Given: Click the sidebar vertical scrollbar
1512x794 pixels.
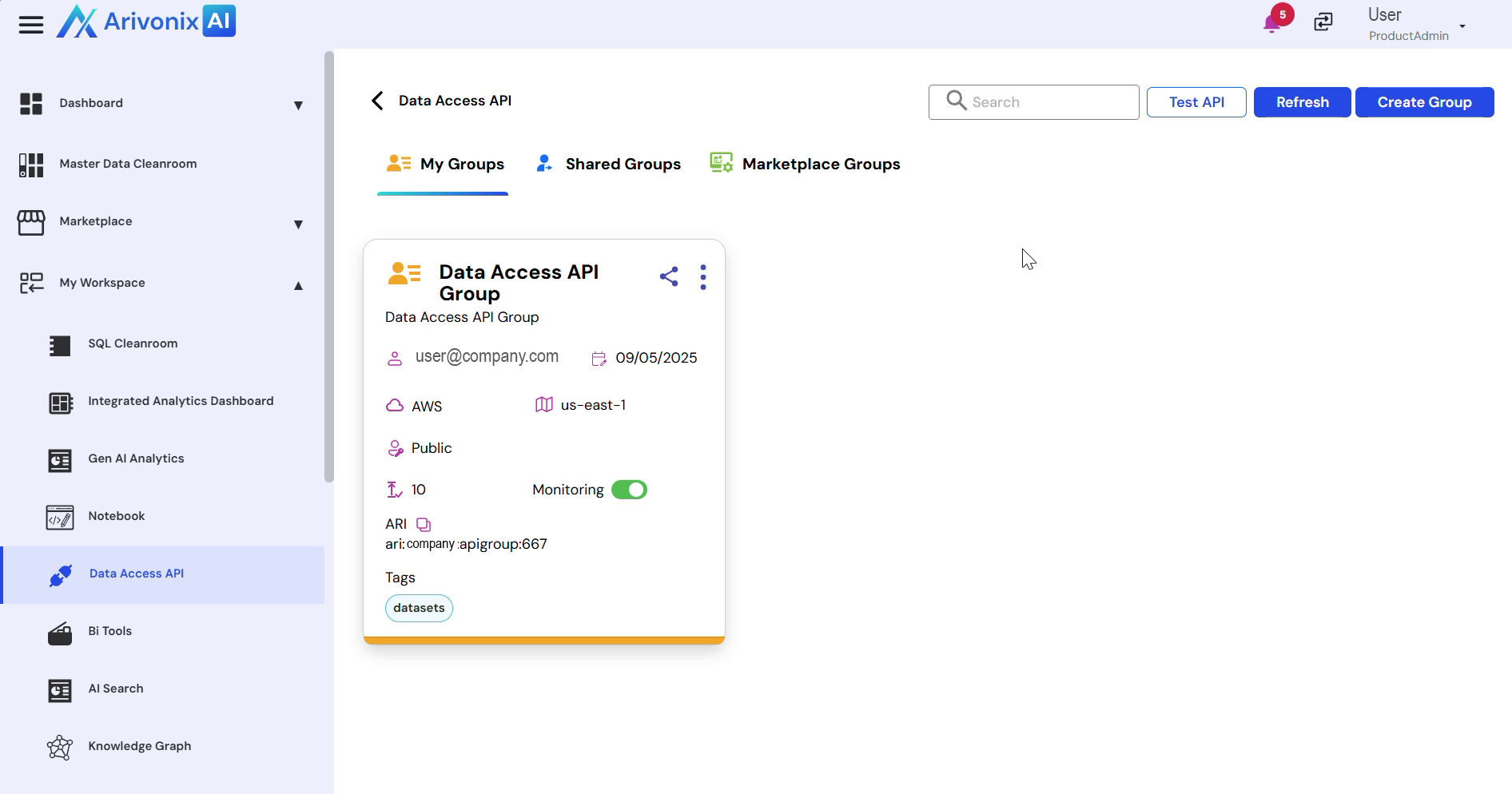Looking at the screenshot, I should coord(328,268).
